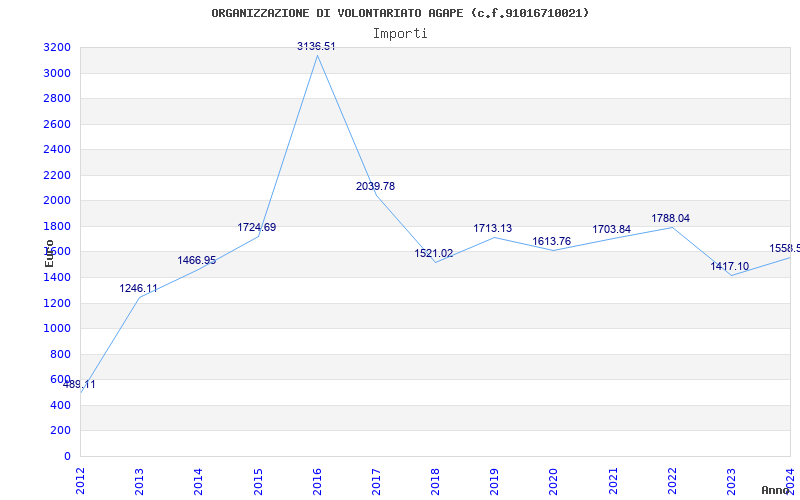The width and height of the screenshot is (800, 500).
Task: Click the 2017 x-axis year label
Action: [377, 482]
